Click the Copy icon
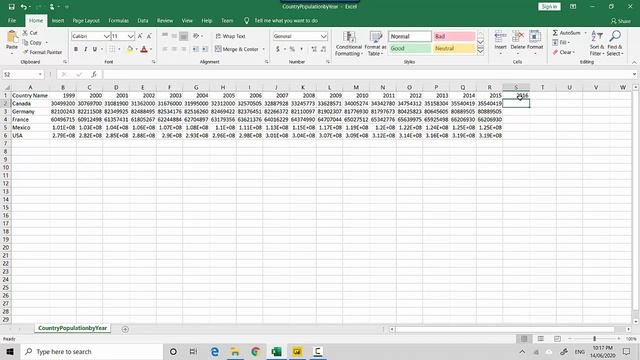The image size is (640, 360). click(x=25, y=42)
